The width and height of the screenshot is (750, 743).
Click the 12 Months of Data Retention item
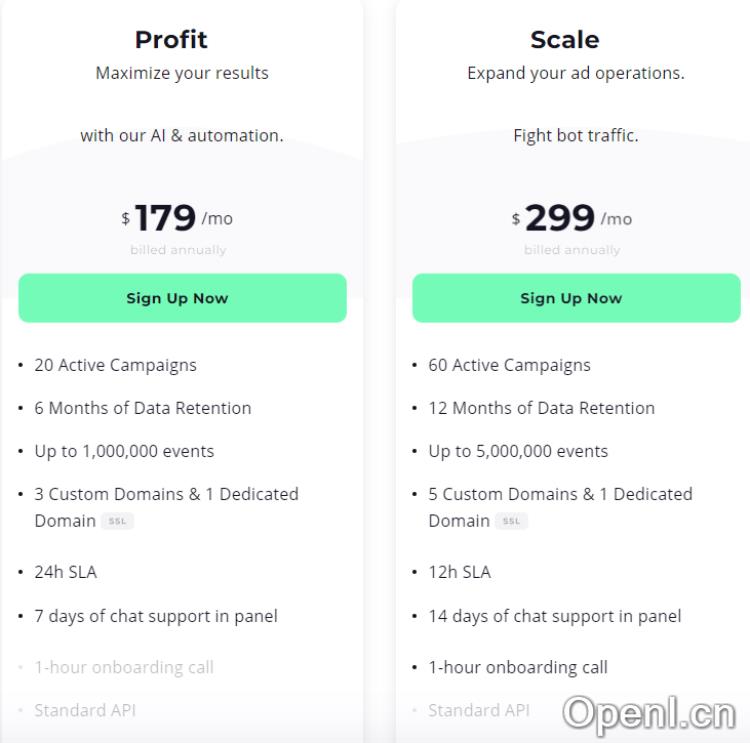point(541,408)
